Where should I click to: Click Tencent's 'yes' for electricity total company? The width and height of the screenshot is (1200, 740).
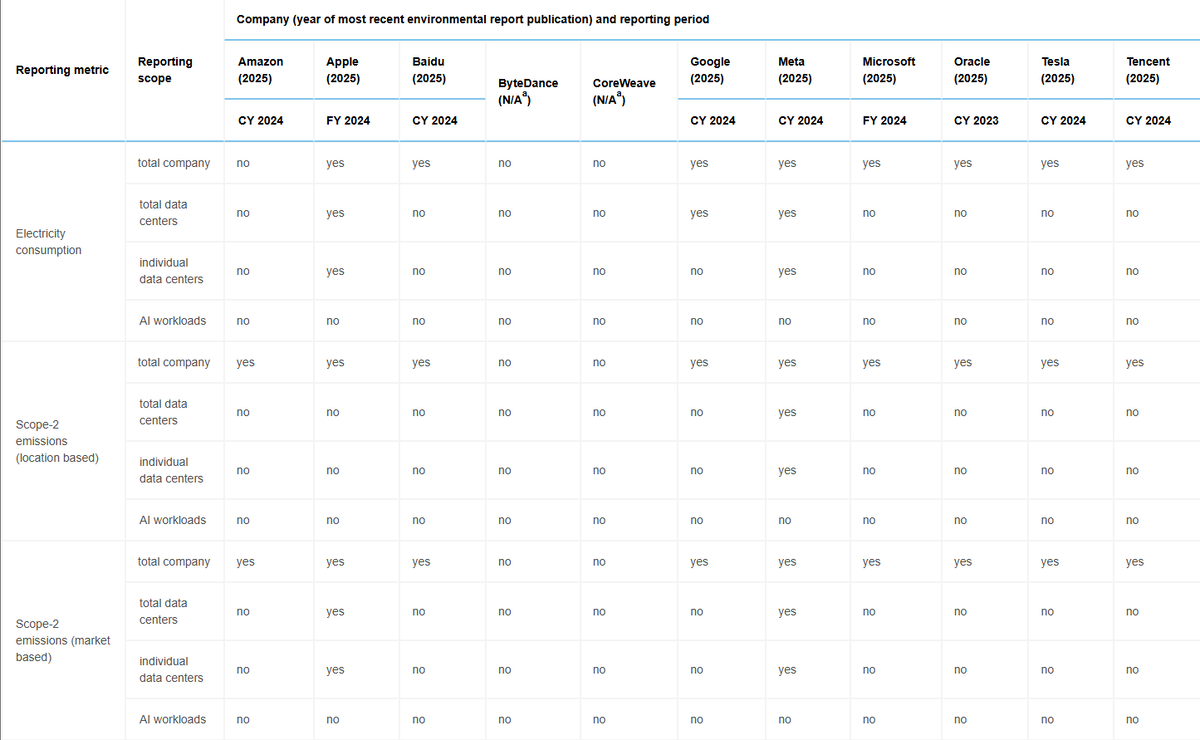[1134, 163]
